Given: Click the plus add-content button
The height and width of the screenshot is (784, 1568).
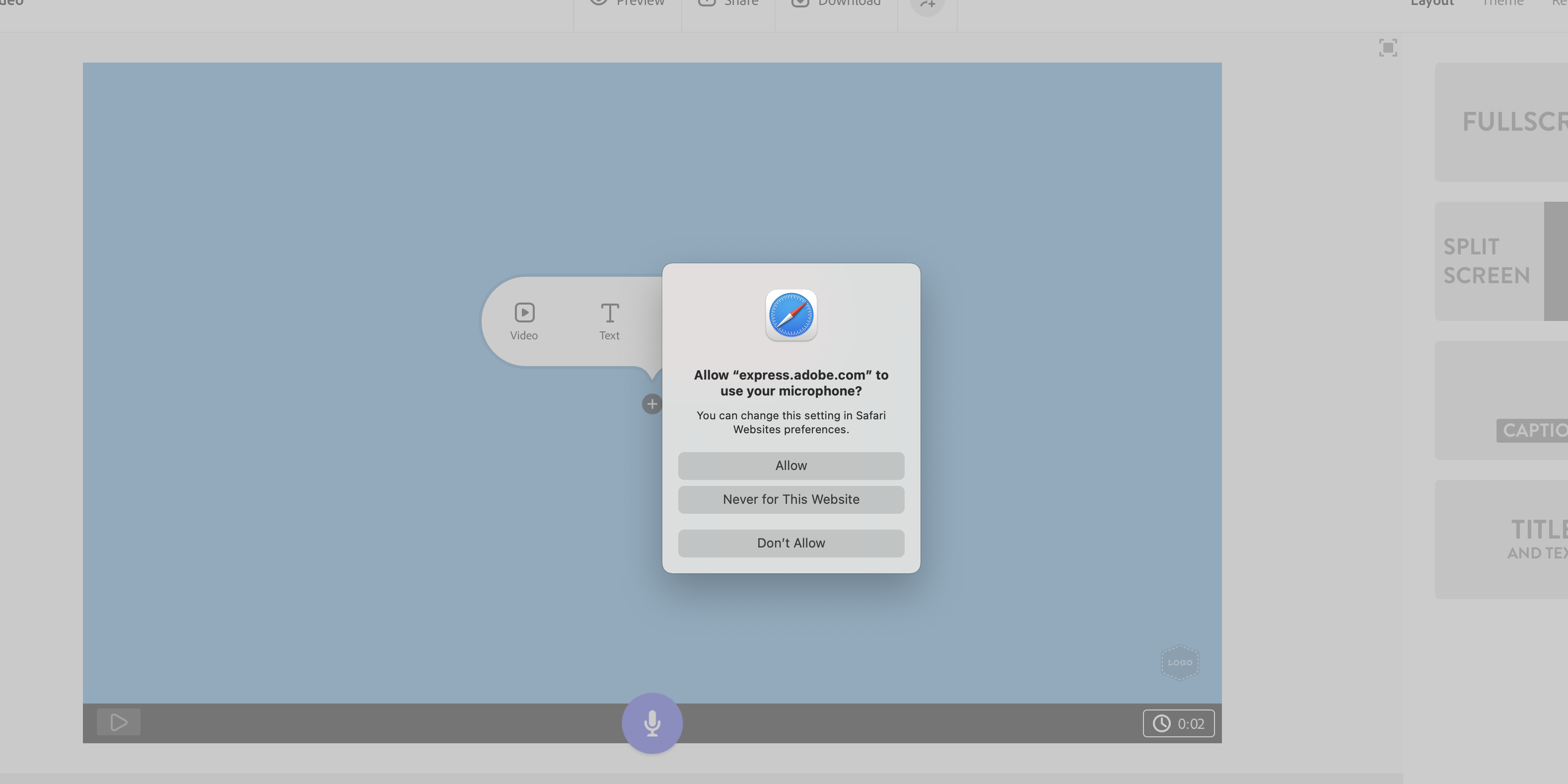Looking at the screenshot, I should pyautogui.click(x=652, y=404).
